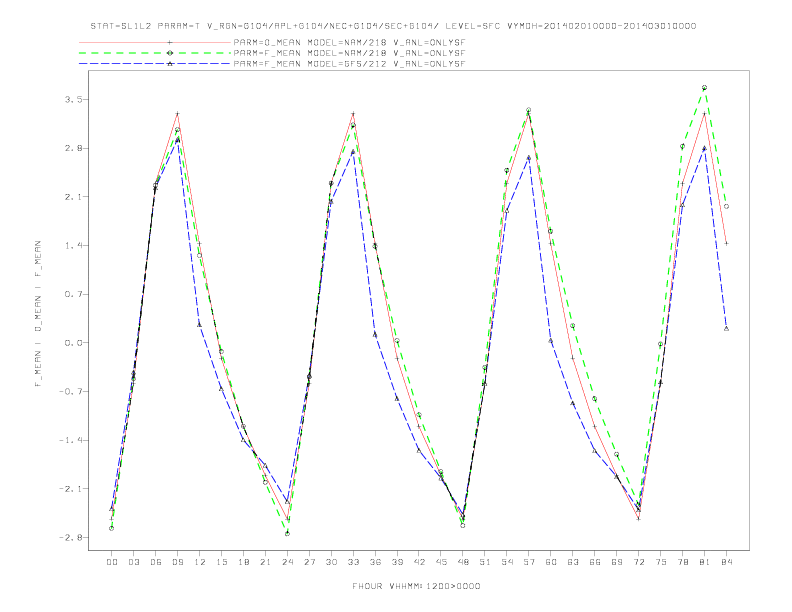This screenshot has height=612, width=792.
Task: Click green circle peak marker at hour 81
Action: click(704, 88)
